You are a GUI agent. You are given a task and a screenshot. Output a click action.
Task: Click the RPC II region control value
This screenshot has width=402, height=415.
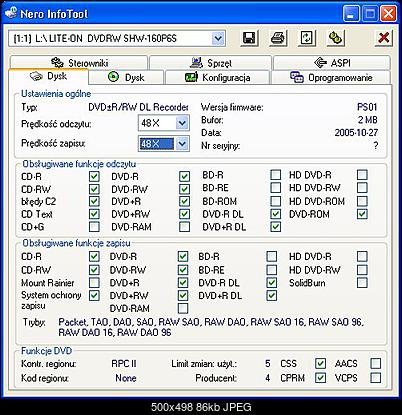pyautogui.click(x=124, y=363)
